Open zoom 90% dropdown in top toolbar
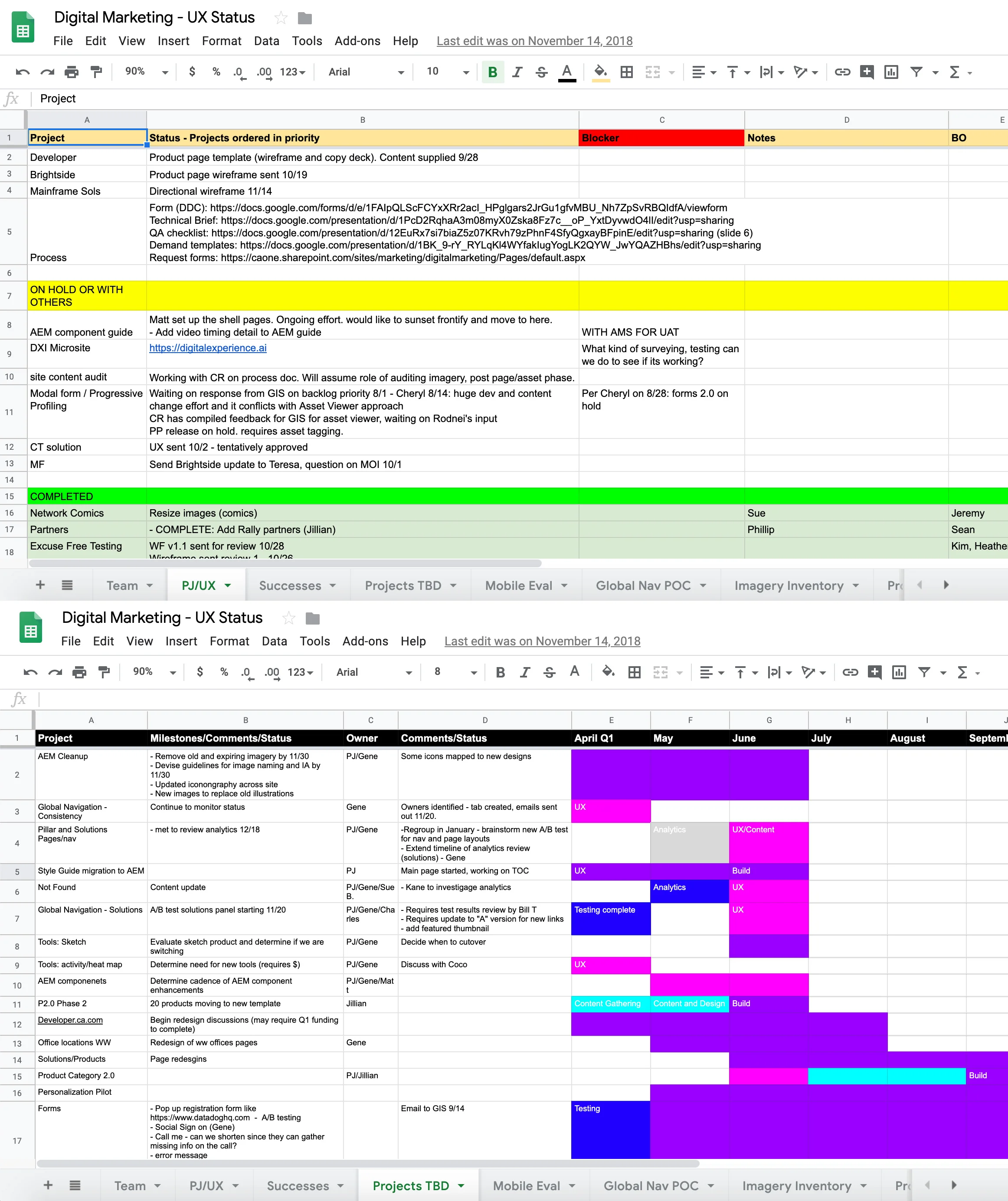This screenshot has height=1201, width=1008. tap(146, 72)
